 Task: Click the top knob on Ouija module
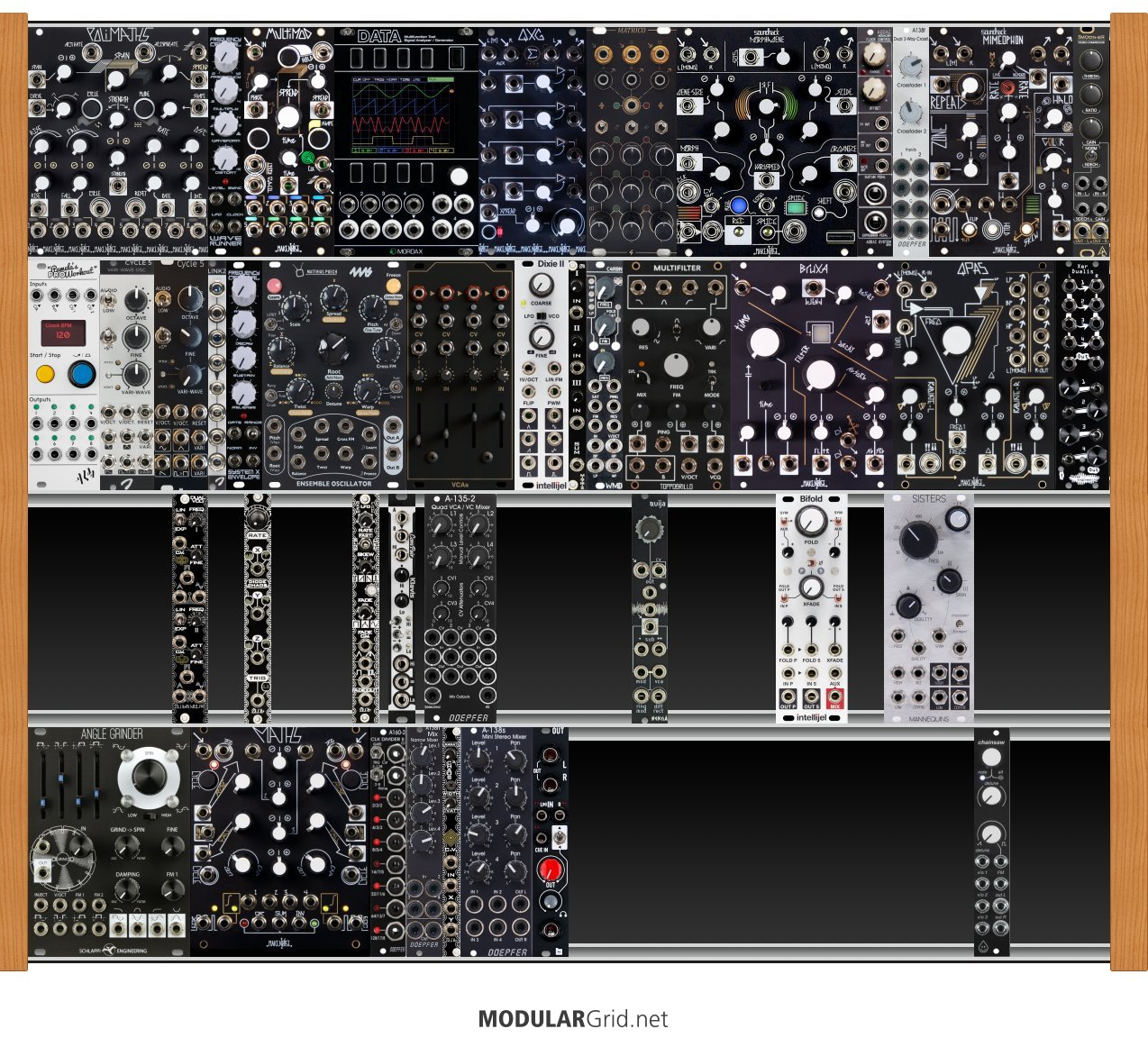coord(650,527)
